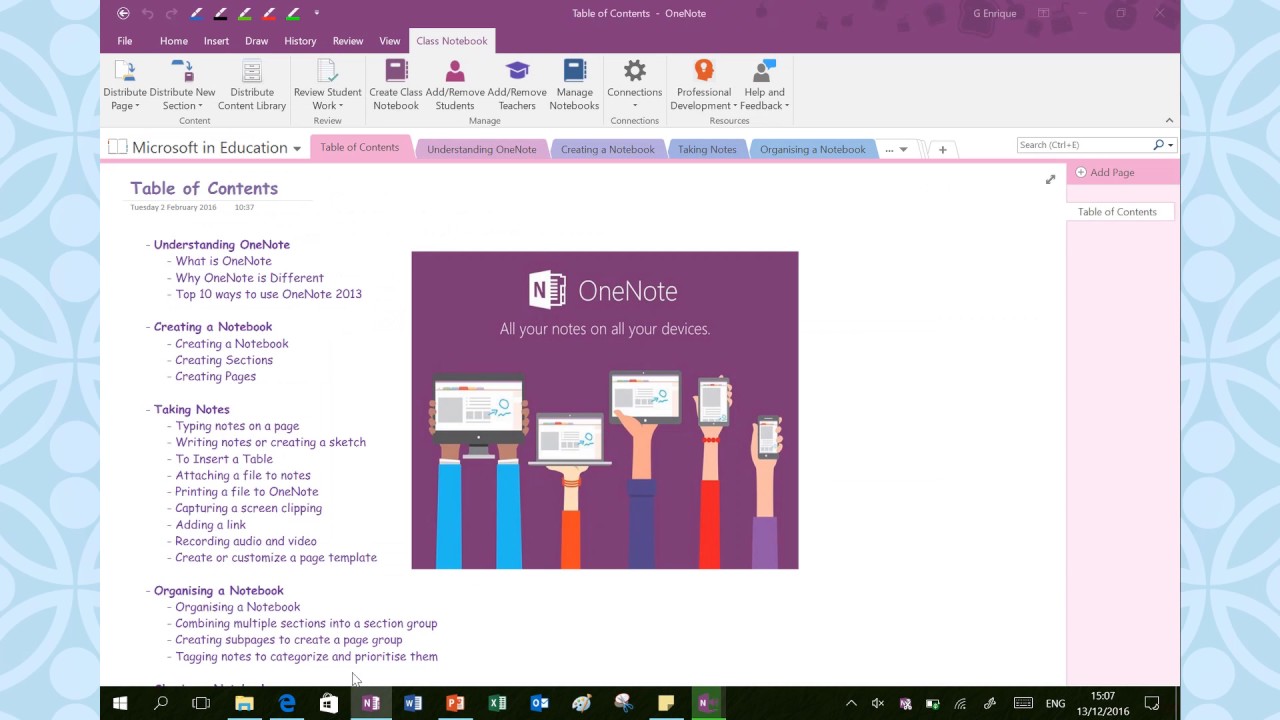Follow the Capturing a screen clipping link
The image size is (1280, 720).
248,508
